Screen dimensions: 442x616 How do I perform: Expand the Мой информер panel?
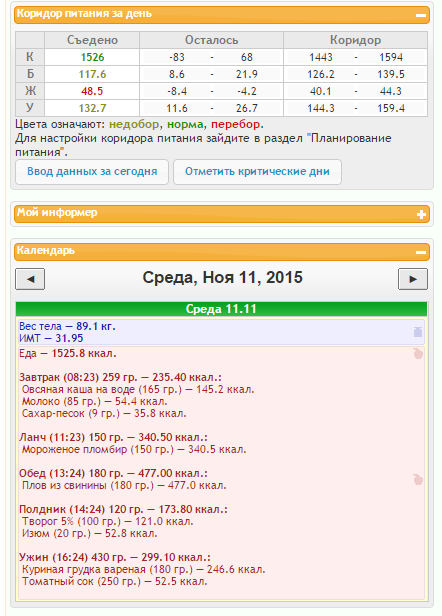point(421,214)
